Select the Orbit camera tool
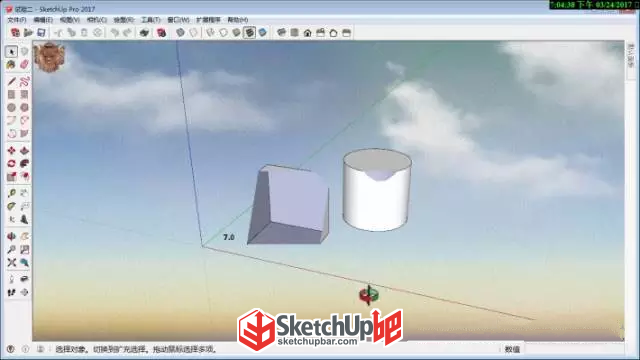 pyautogui.click(x=11, y=236)
